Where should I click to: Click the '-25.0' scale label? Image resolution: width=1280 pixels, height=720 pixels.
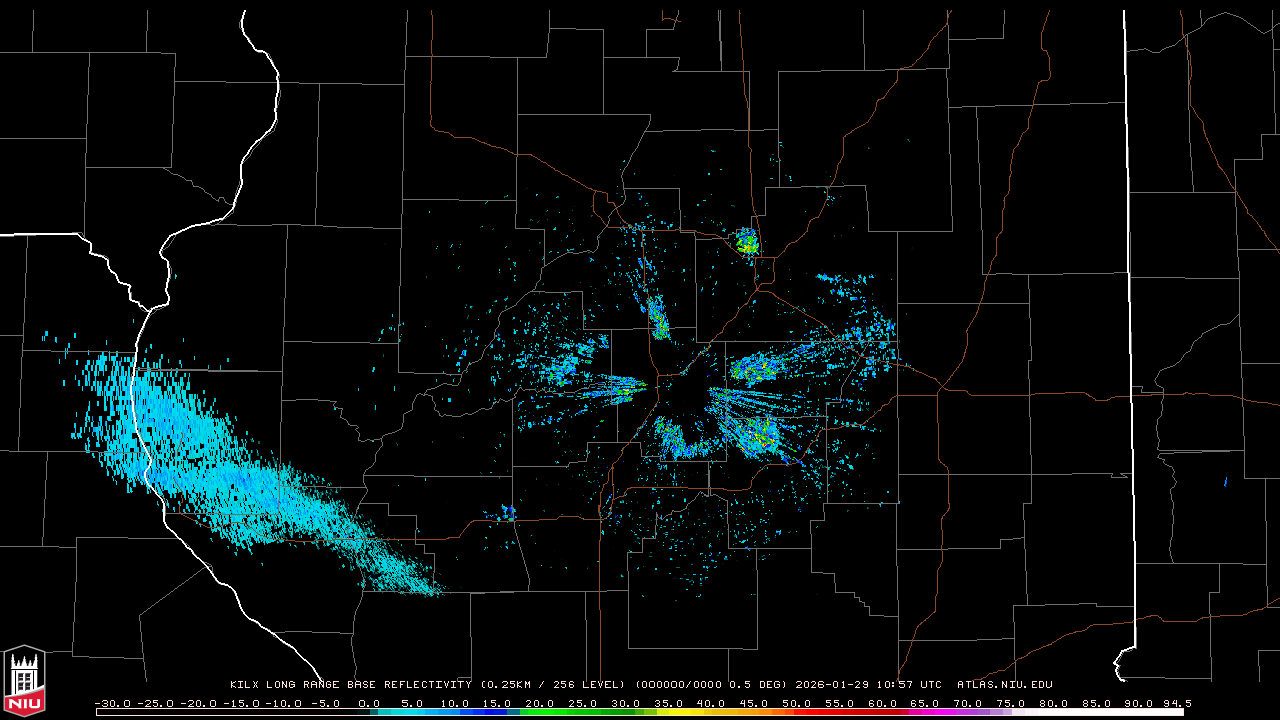(x=156, y=703)
